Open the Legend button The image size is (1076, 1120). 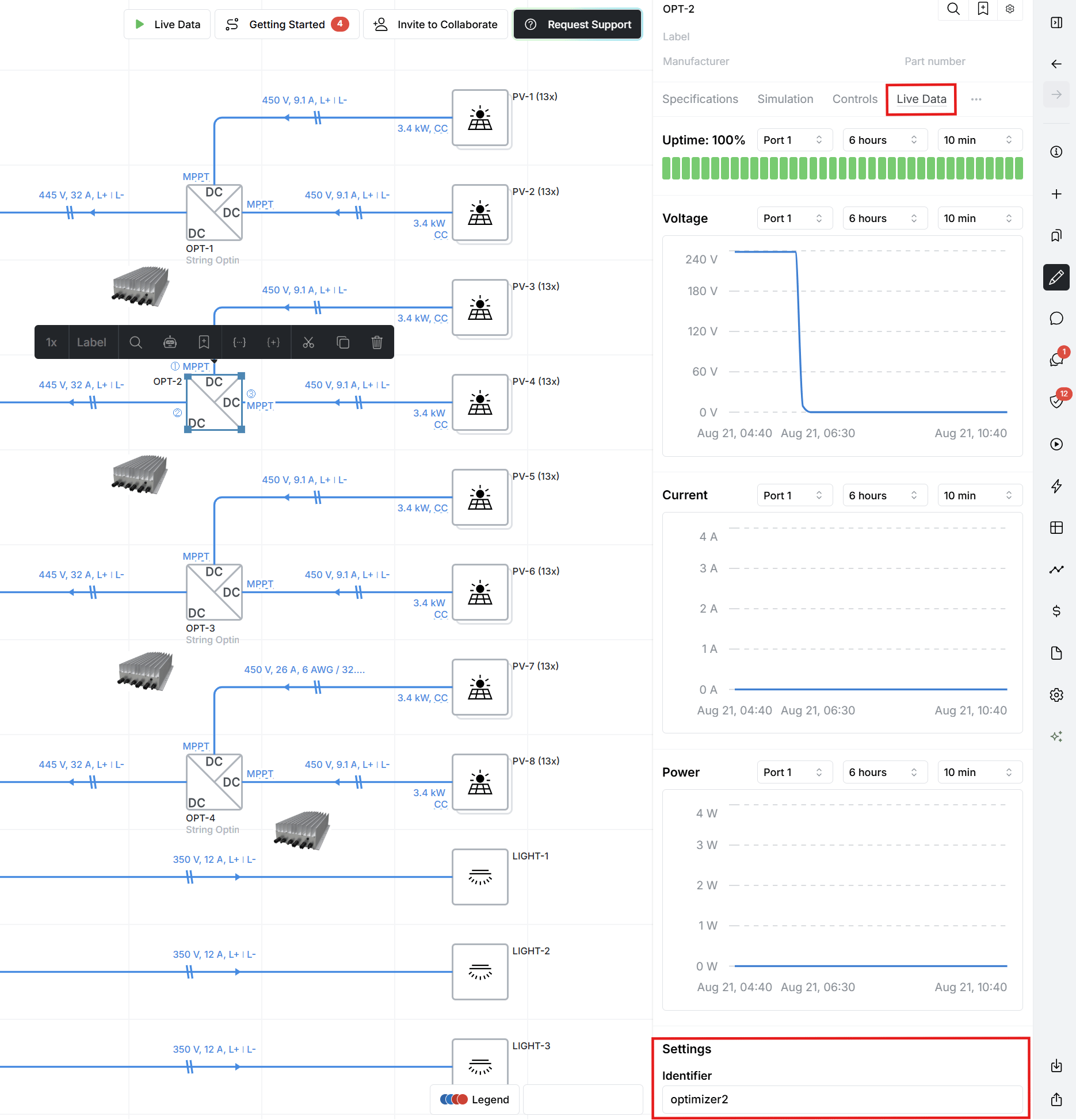point(475,1099)
